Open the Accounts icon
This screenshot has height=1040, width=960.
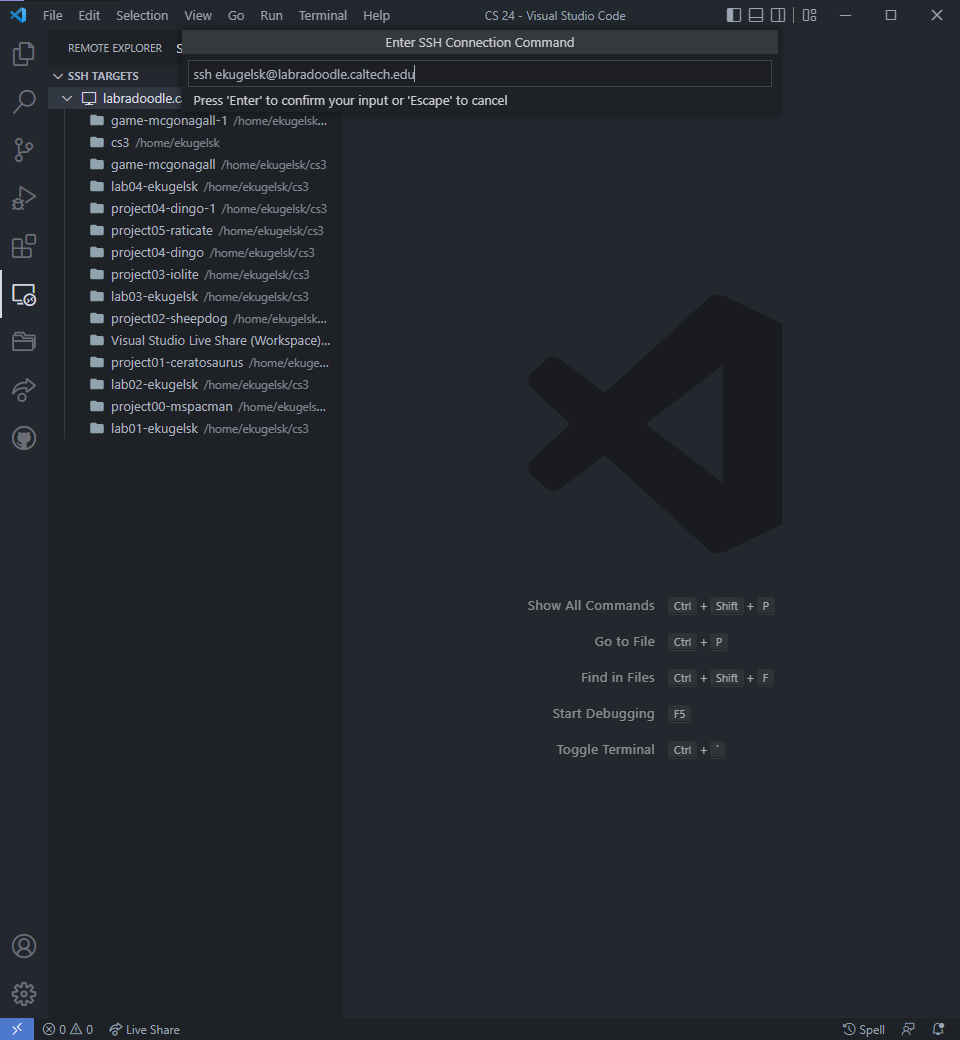24,946
